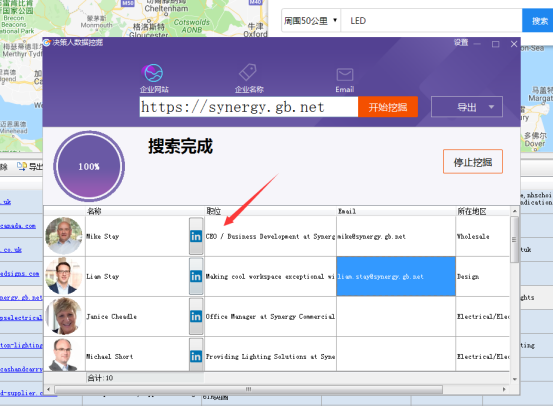
Task: Click the Making cool workspace position cell
Action: coord(270,276)
